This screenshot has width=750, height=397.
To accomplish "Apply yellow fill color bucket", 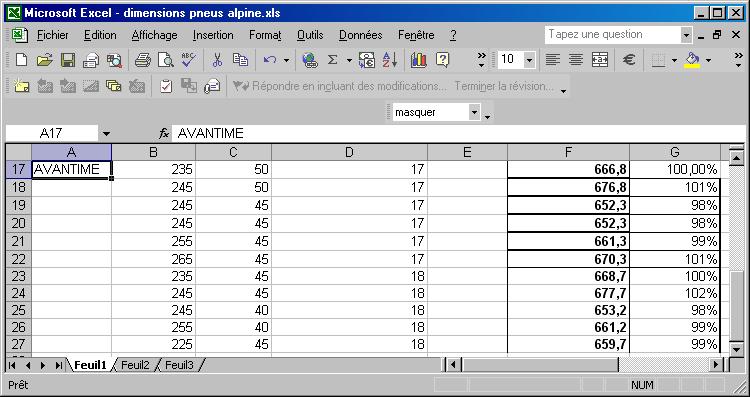I will [692, 60].
